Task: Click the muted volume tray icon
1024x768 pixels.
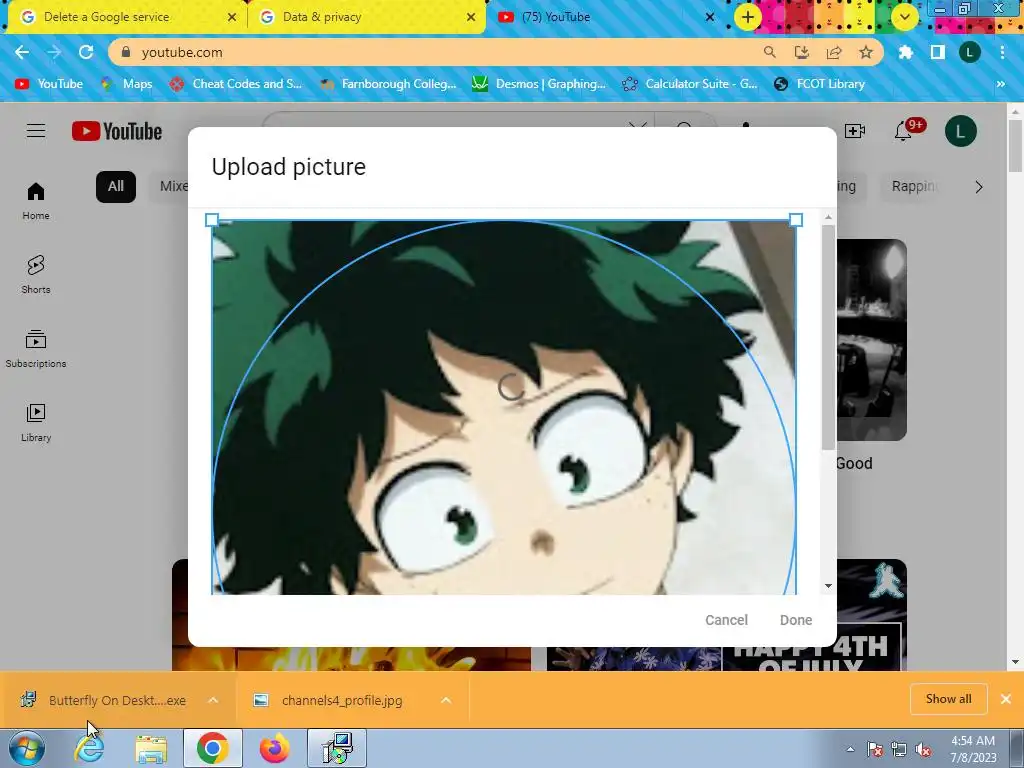Action: click(x=923, y=749)
